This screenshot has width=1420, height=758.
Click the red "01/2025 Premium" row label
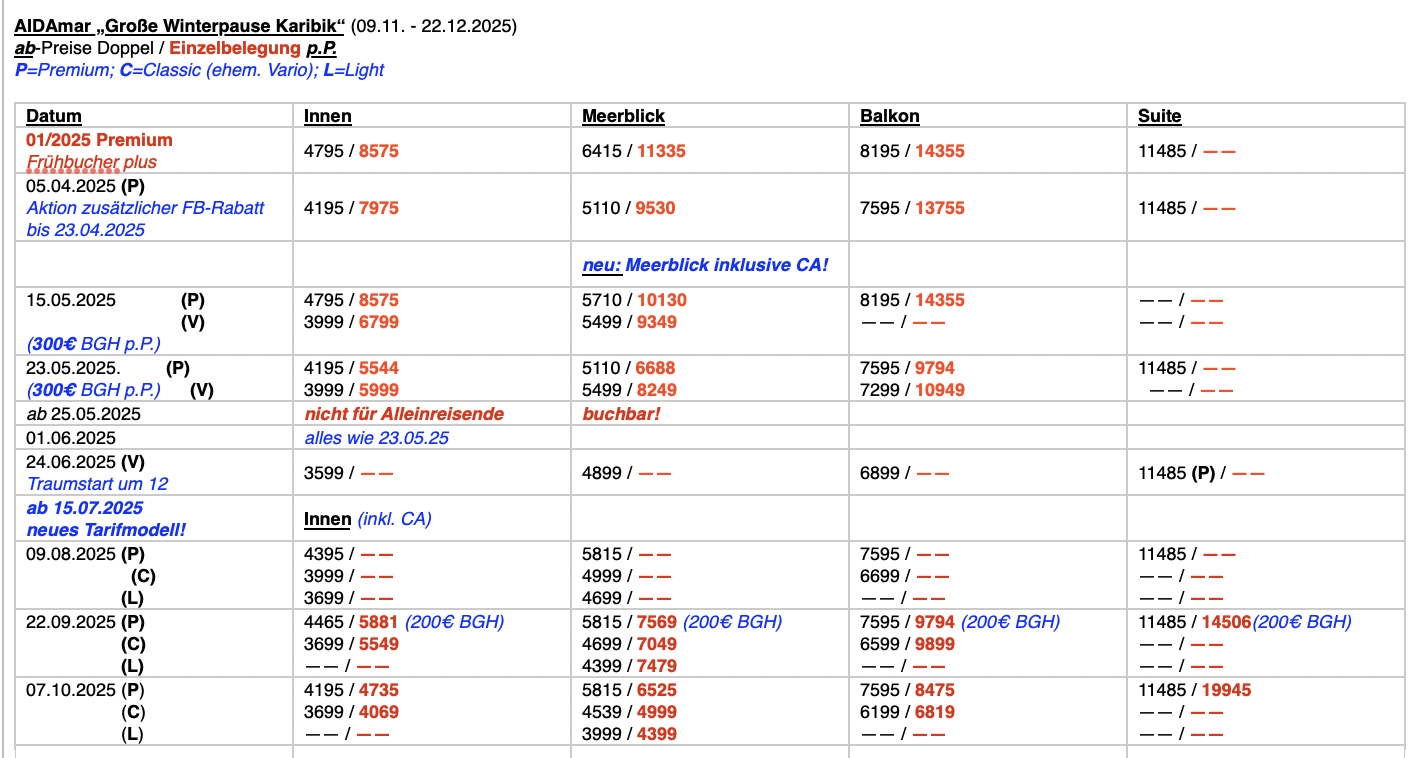click(100, 140)
